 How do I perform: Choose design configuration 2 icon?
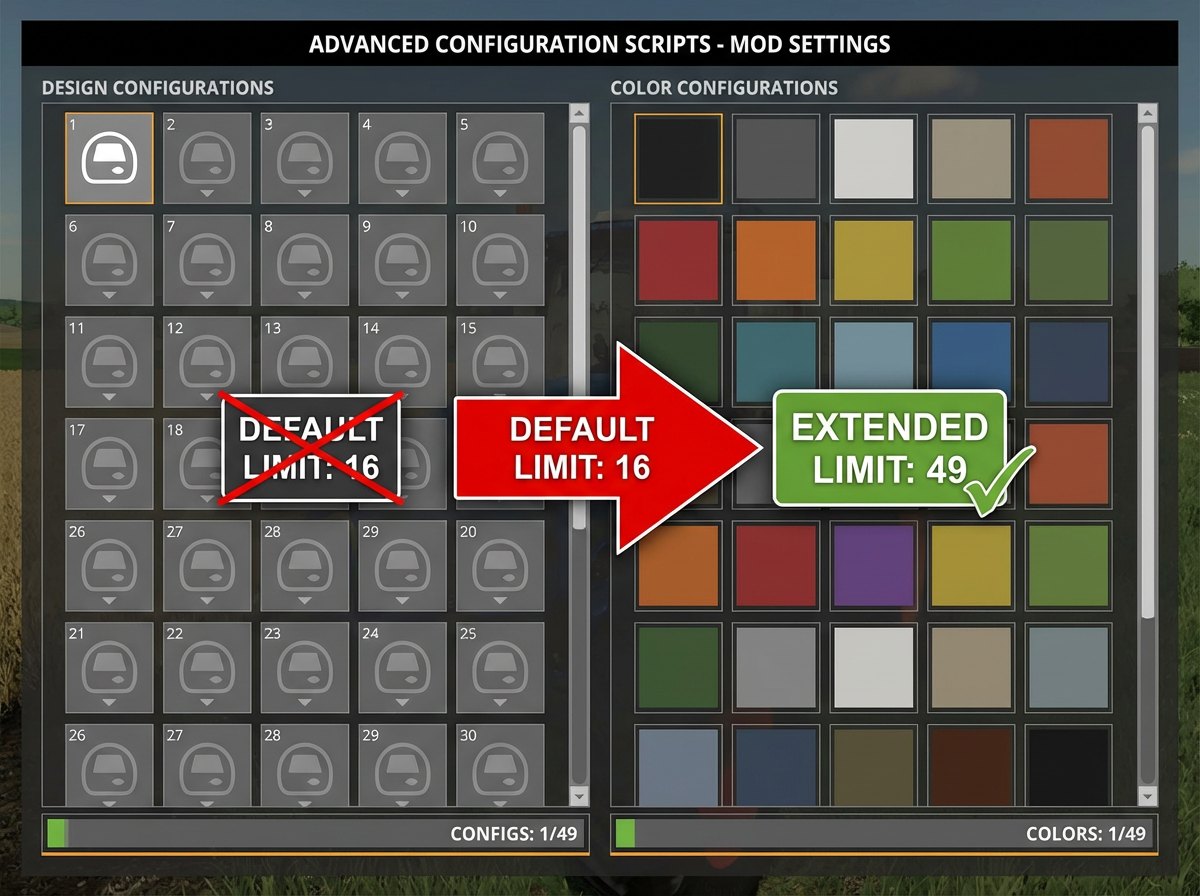point(207,159)
